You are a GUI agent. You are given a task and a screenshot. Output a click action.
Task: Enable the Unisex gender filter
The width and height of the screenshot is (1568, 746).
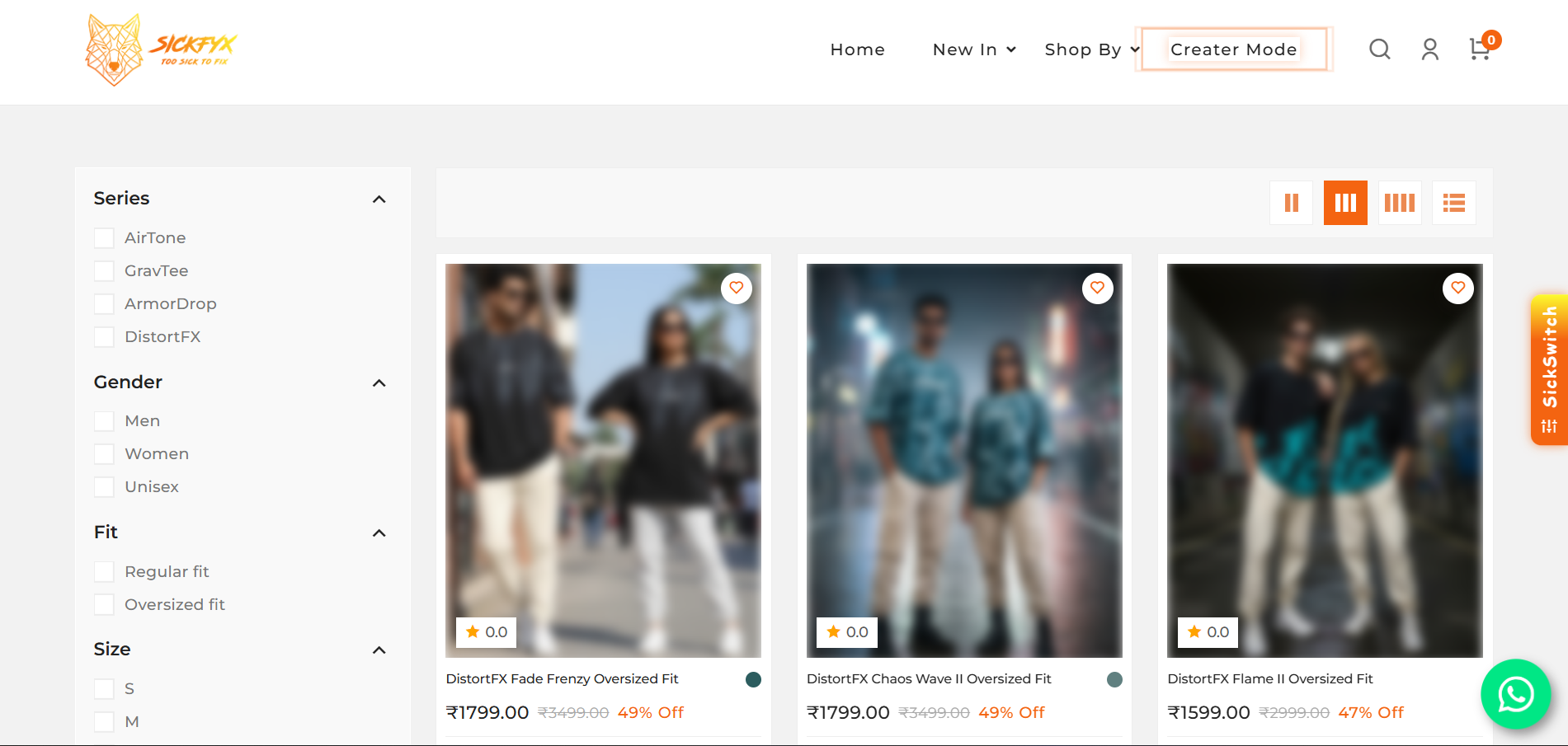click(x=104, y=487)
